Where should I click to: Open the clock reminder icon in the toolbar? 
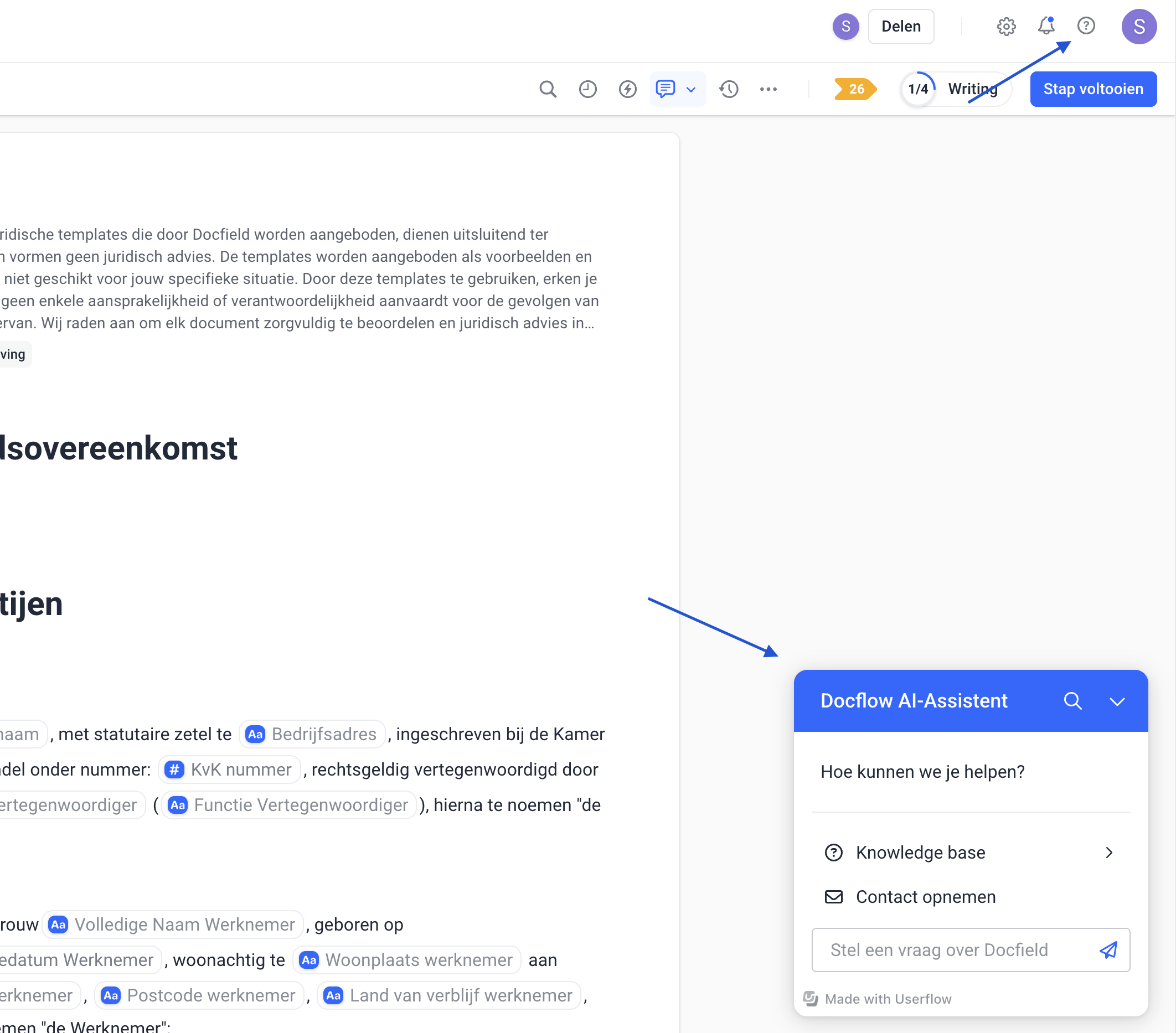587,89
